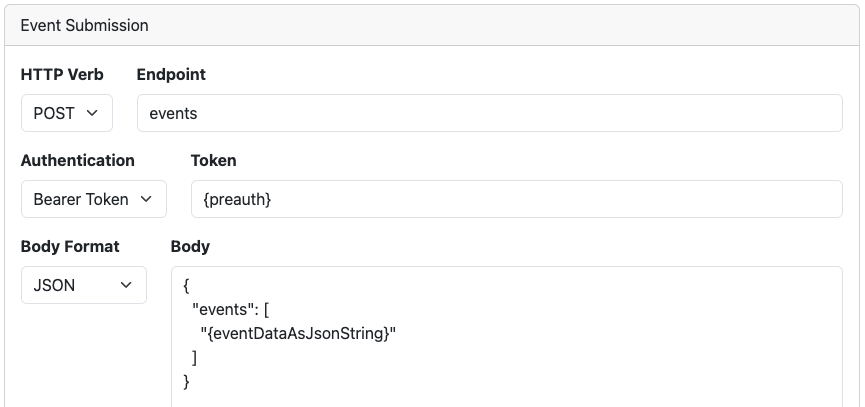Image resolution: width=865 pixels, height=407 pixels.
Task: Focus the Endpoint field containing events
Action: [489, 113]
